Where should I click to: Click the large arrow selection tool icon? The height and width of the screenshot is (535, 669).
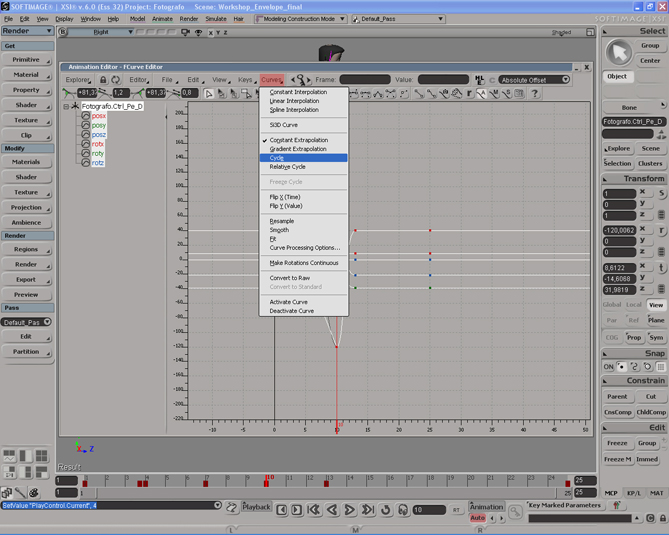tap(619, 52)
